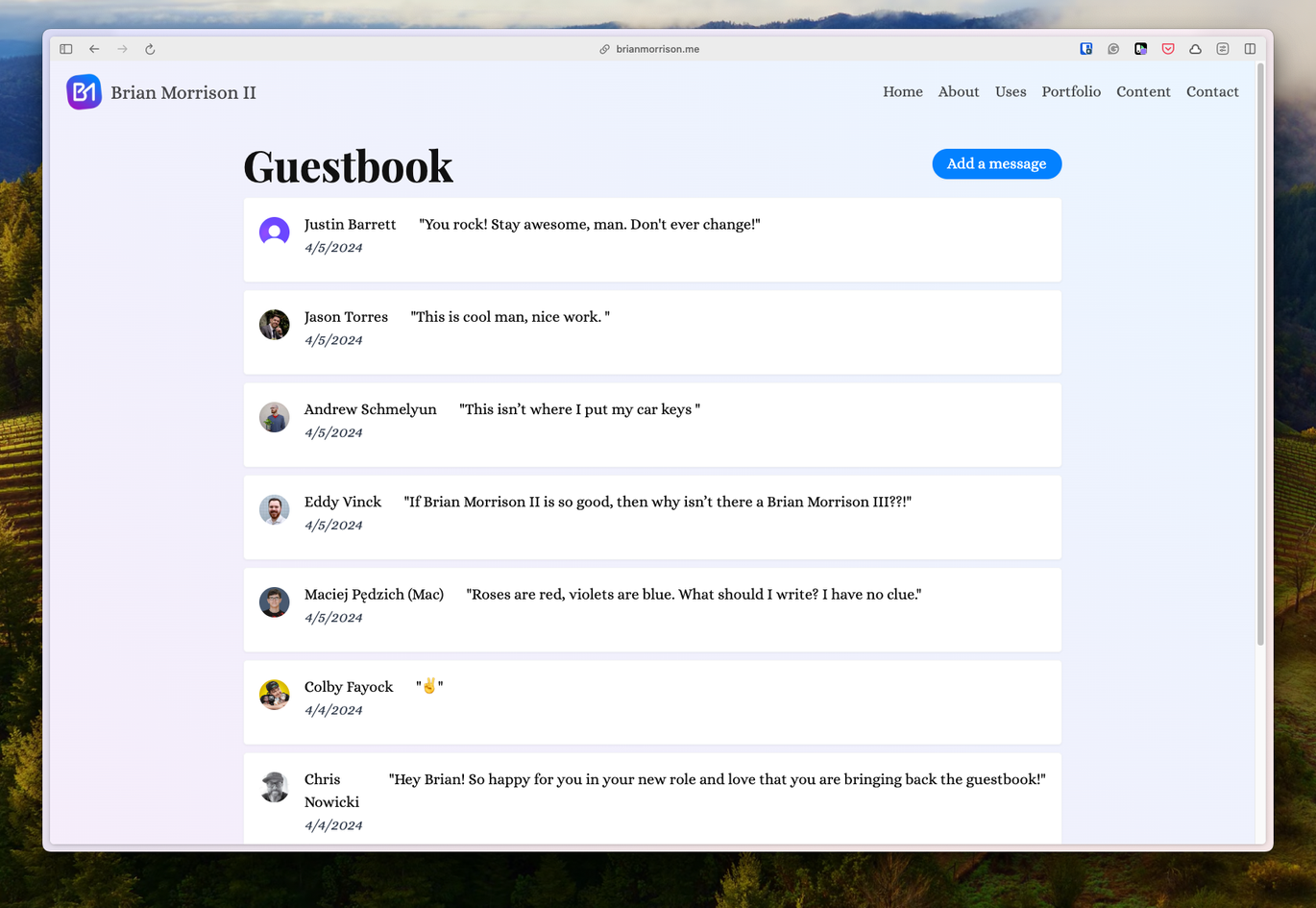Toggle the browser sidebar icon

click(x=66, y=49)
